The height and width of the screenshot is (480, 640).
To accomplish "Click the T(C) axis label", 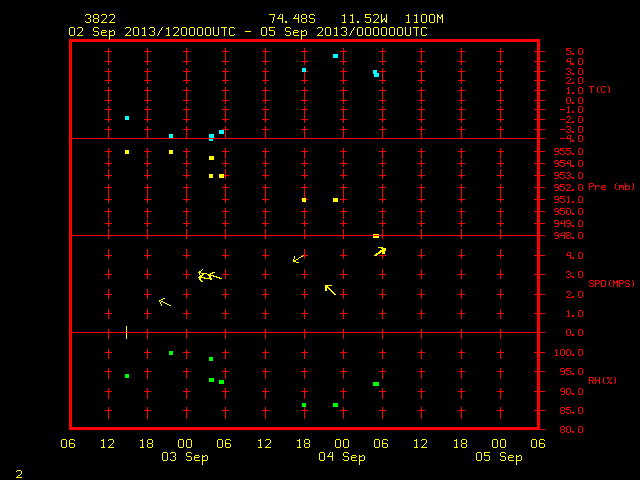I will 600,90.
